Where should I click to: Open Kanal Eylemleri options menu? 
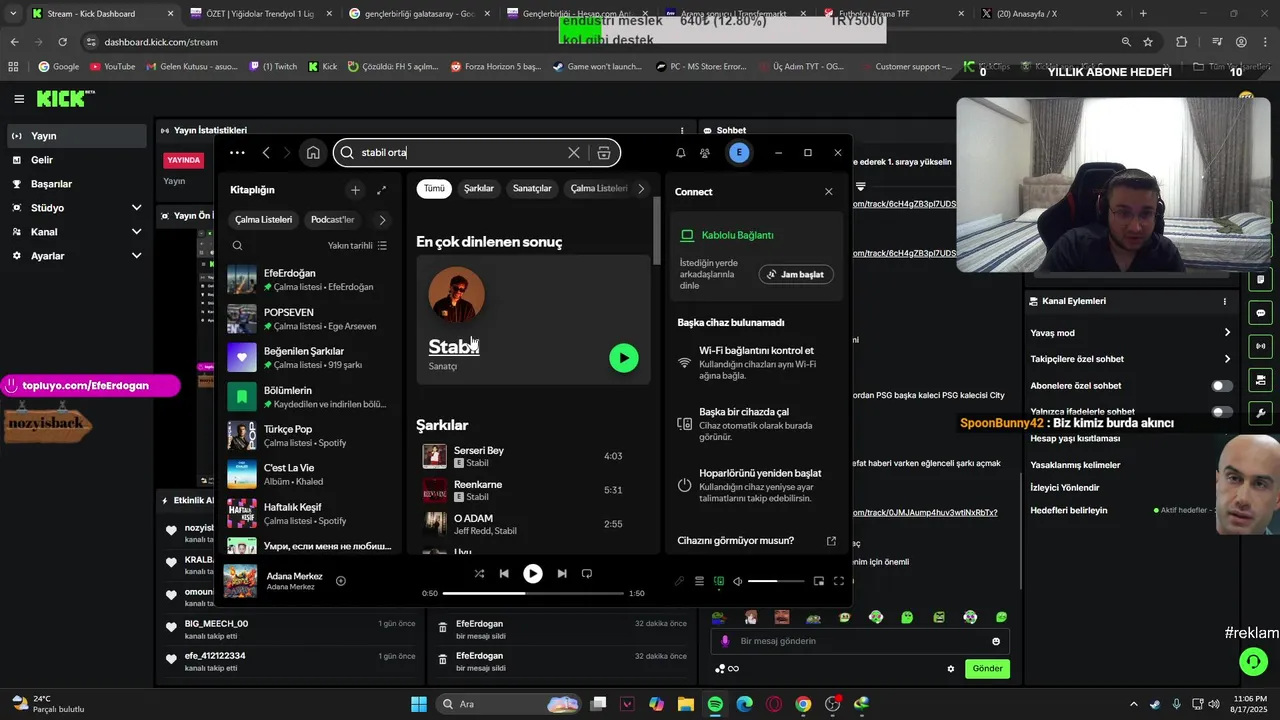click(1225, 301)
